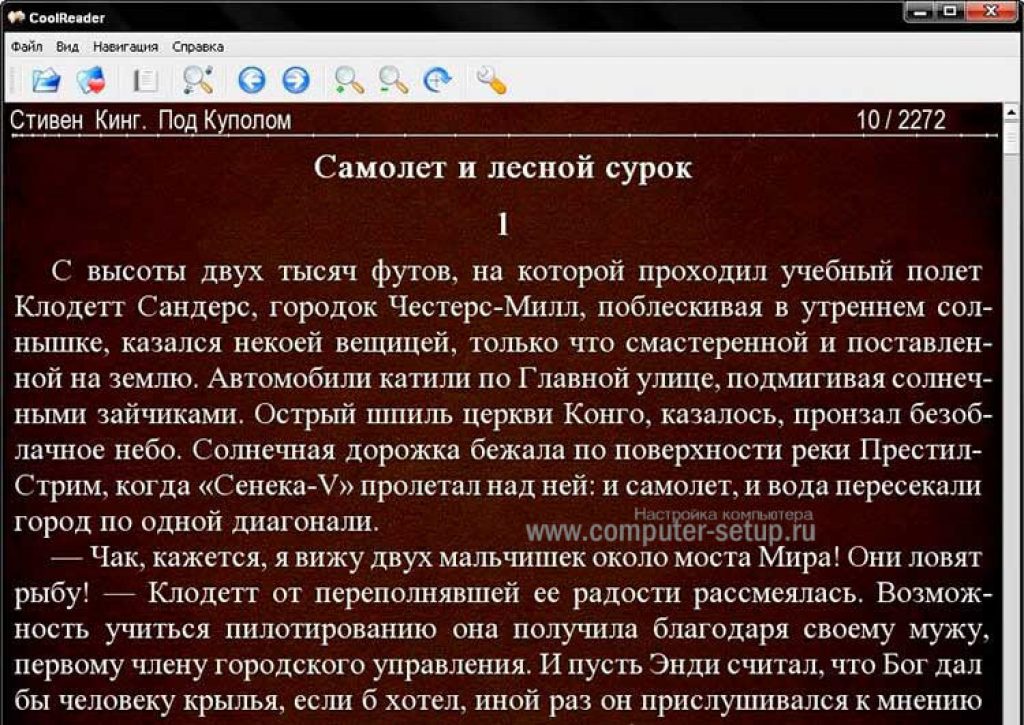Zoom in with the plus magnifier

[x=349, y=80]
